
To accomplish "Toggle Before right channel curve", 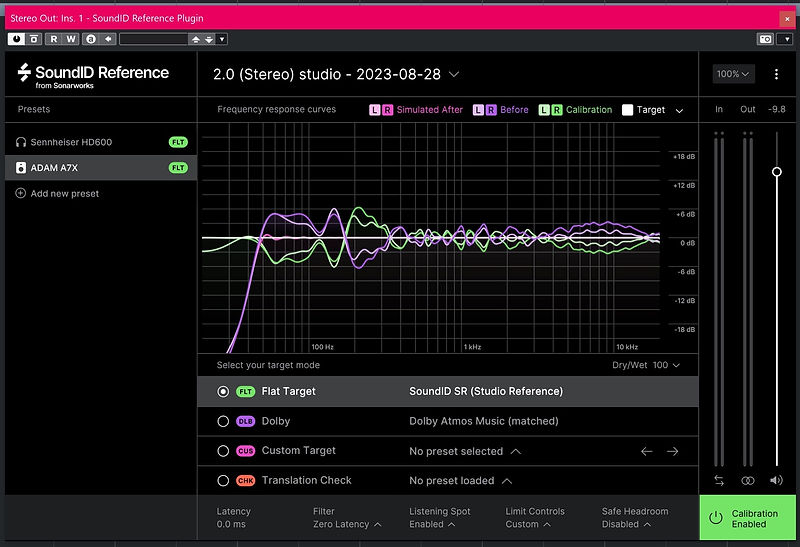I will (491, 110).
